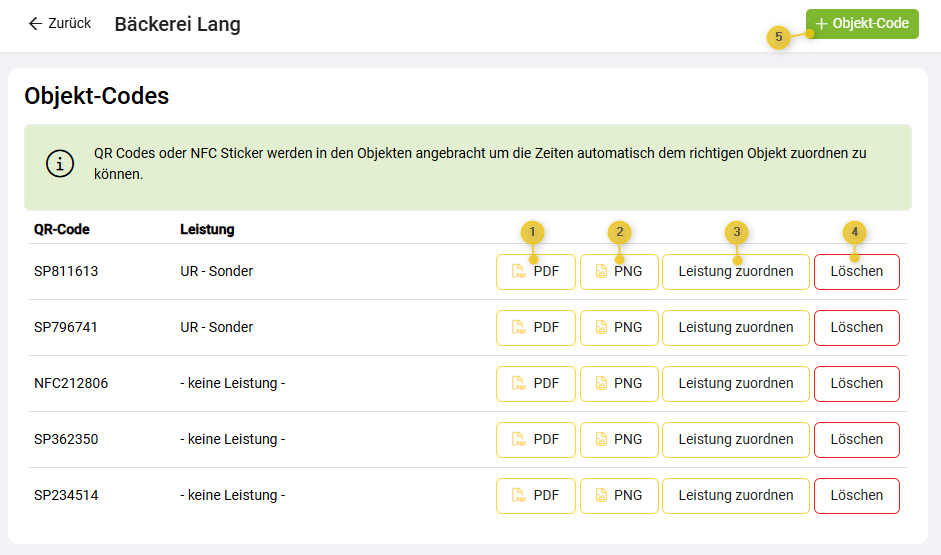The width and height of the screenshot is (941, 555).
Task: Assign a Leistung to code SP811613
Action: 736,272
